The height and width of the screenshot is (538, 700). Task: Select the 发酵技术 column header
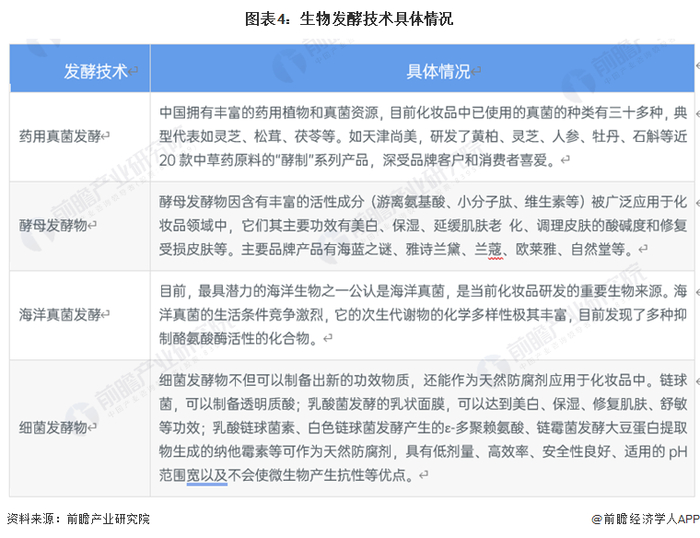coord(80,68)
